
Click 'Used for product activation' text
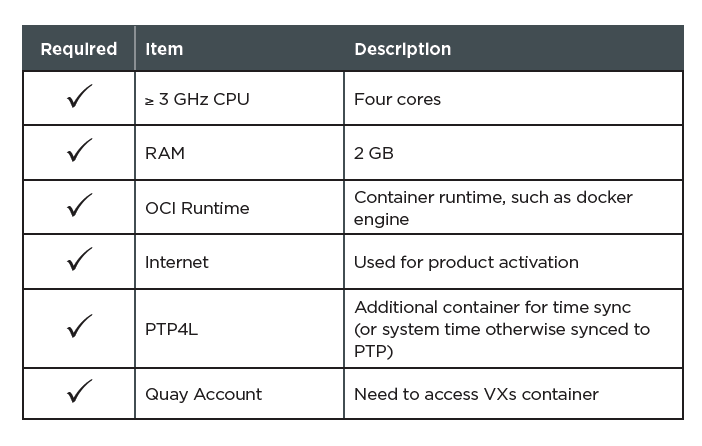[x=466, y=262]
